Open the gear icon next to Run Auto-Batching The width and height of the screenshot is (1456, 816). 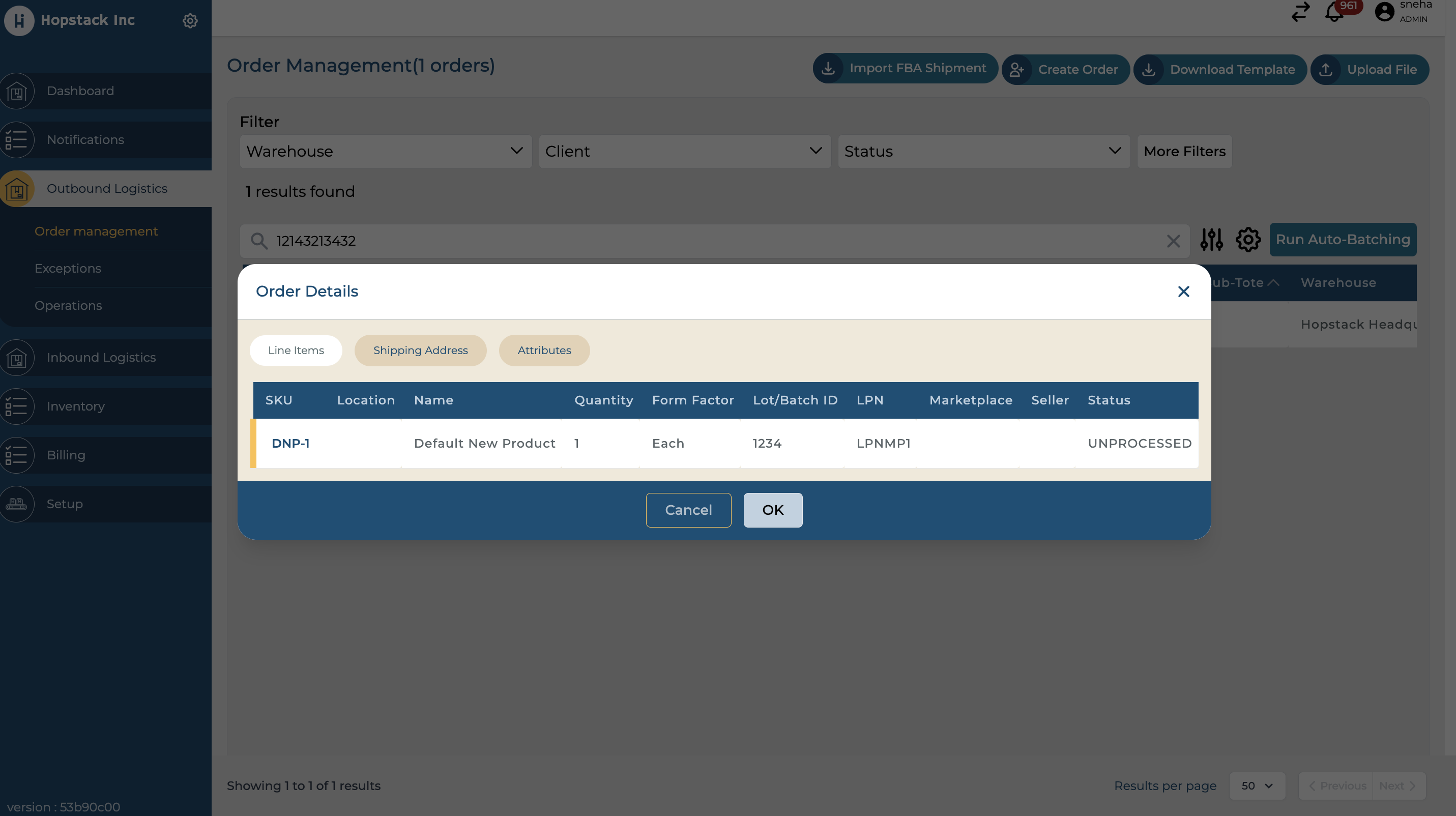point(1248,240)
